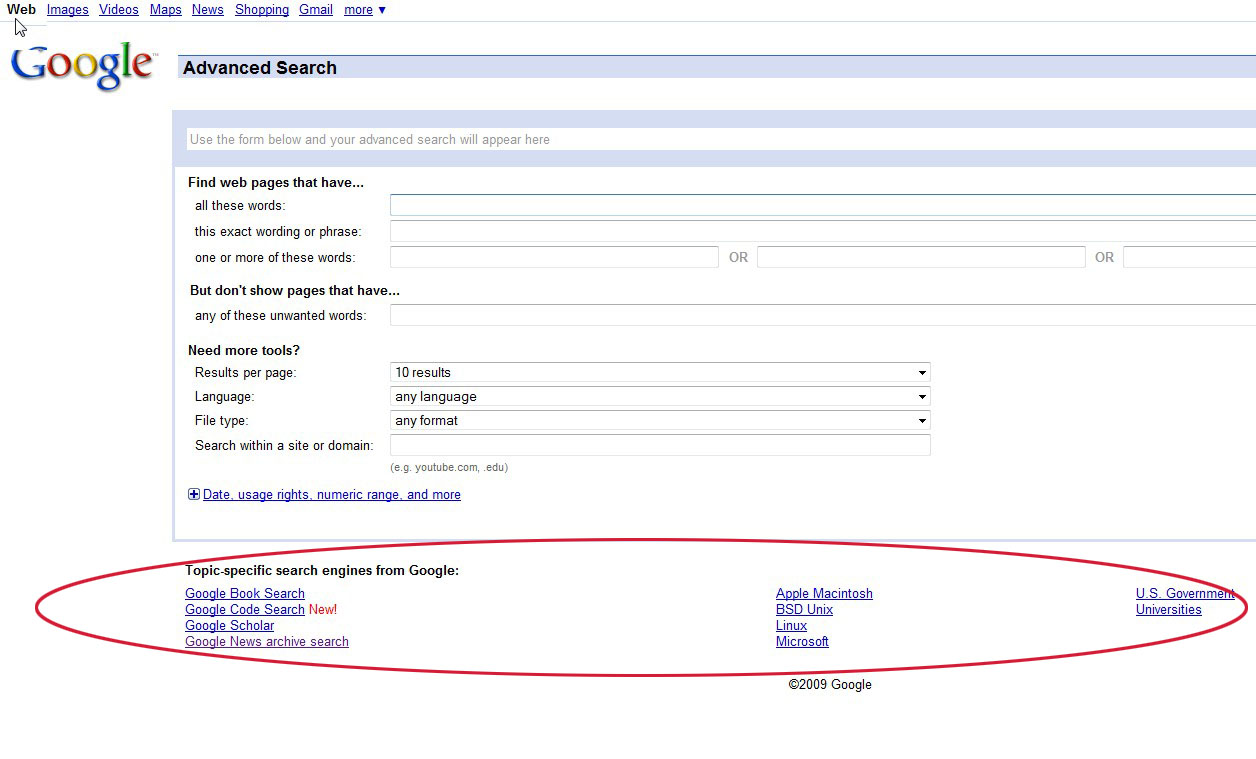Screen dimensions: 1256x759
Task: Go to Videos in top navigation
Action: coord(119,10)
